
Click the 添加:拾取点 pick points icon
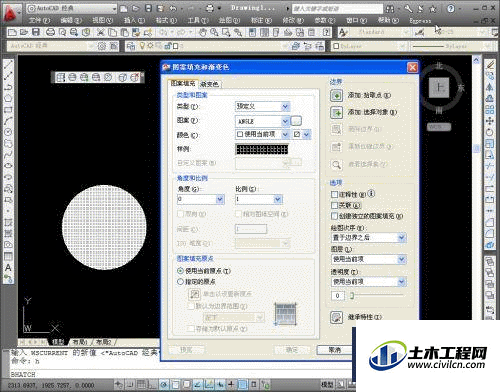[x=336, y=96]
